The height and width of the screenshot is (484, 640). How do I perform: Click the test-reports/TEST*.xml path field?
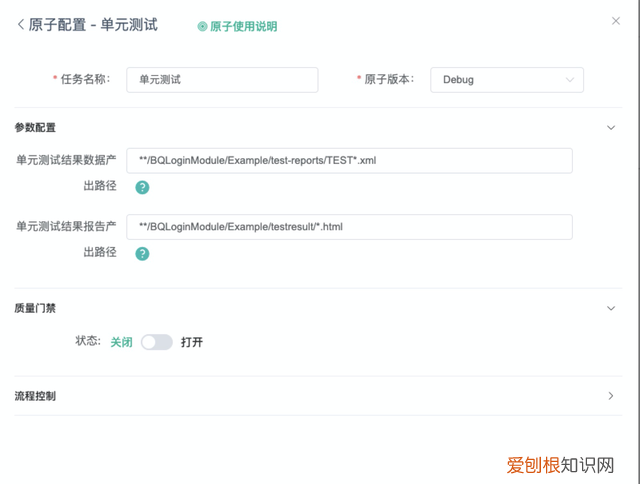349,160
